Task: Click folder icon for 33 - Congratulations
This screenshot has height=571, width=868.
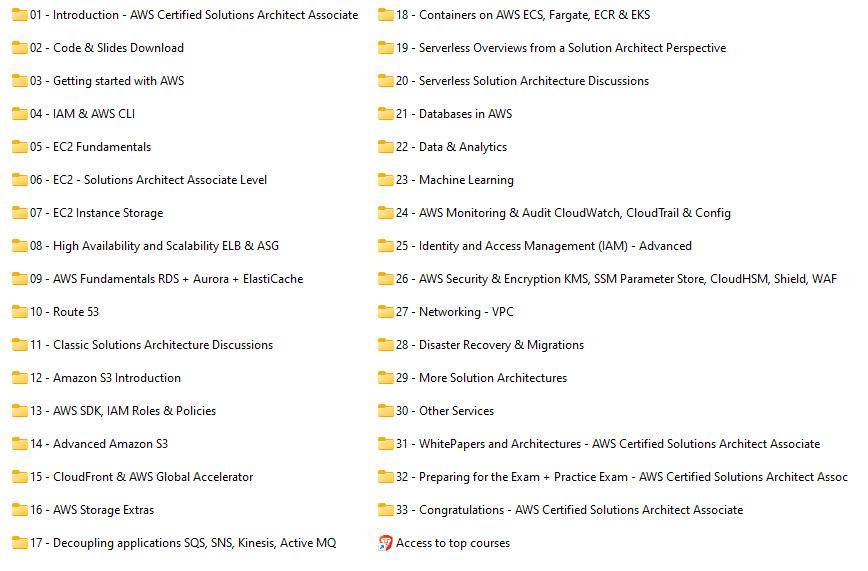Action: [385, 510]
